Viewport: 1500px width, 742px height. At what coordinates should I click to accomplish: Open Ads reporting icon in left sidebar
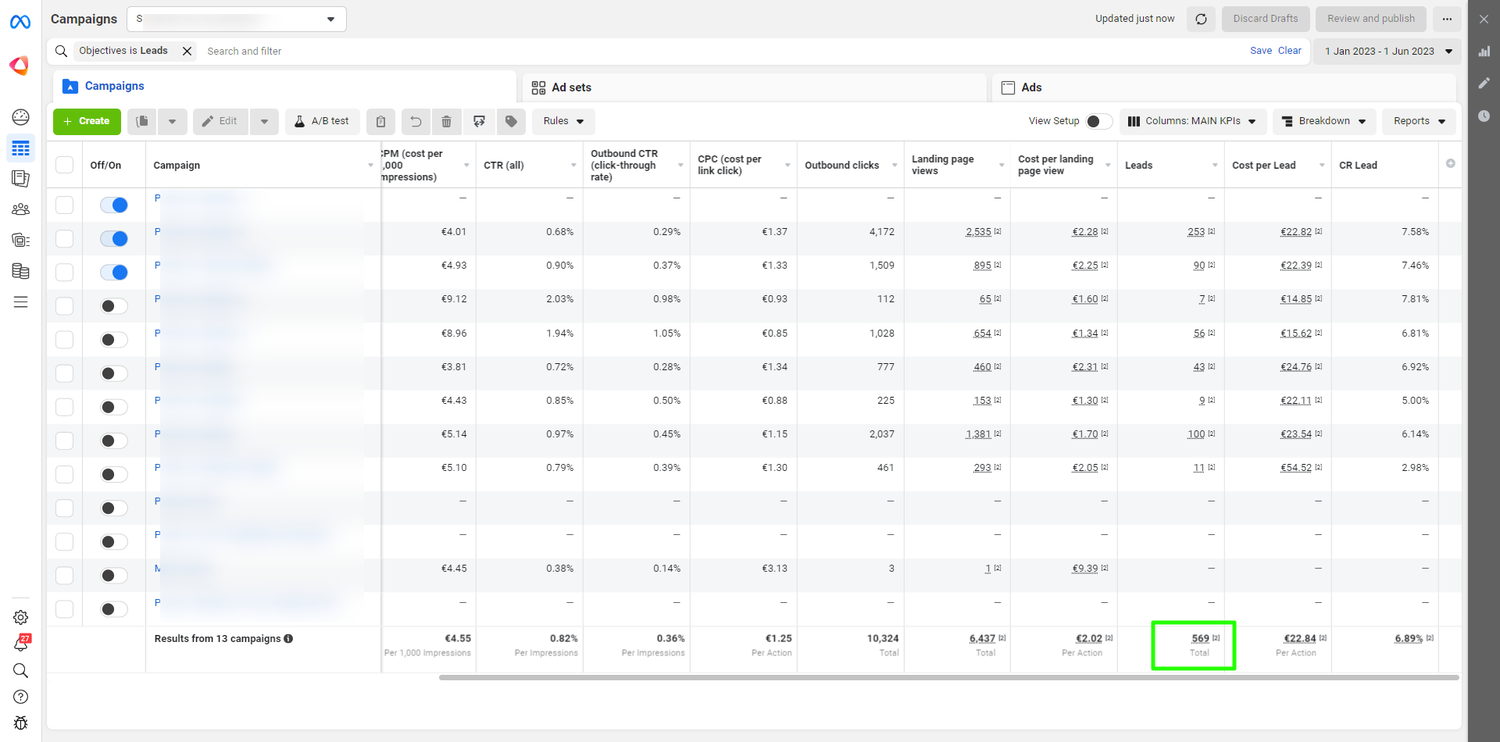pos(20,179)
